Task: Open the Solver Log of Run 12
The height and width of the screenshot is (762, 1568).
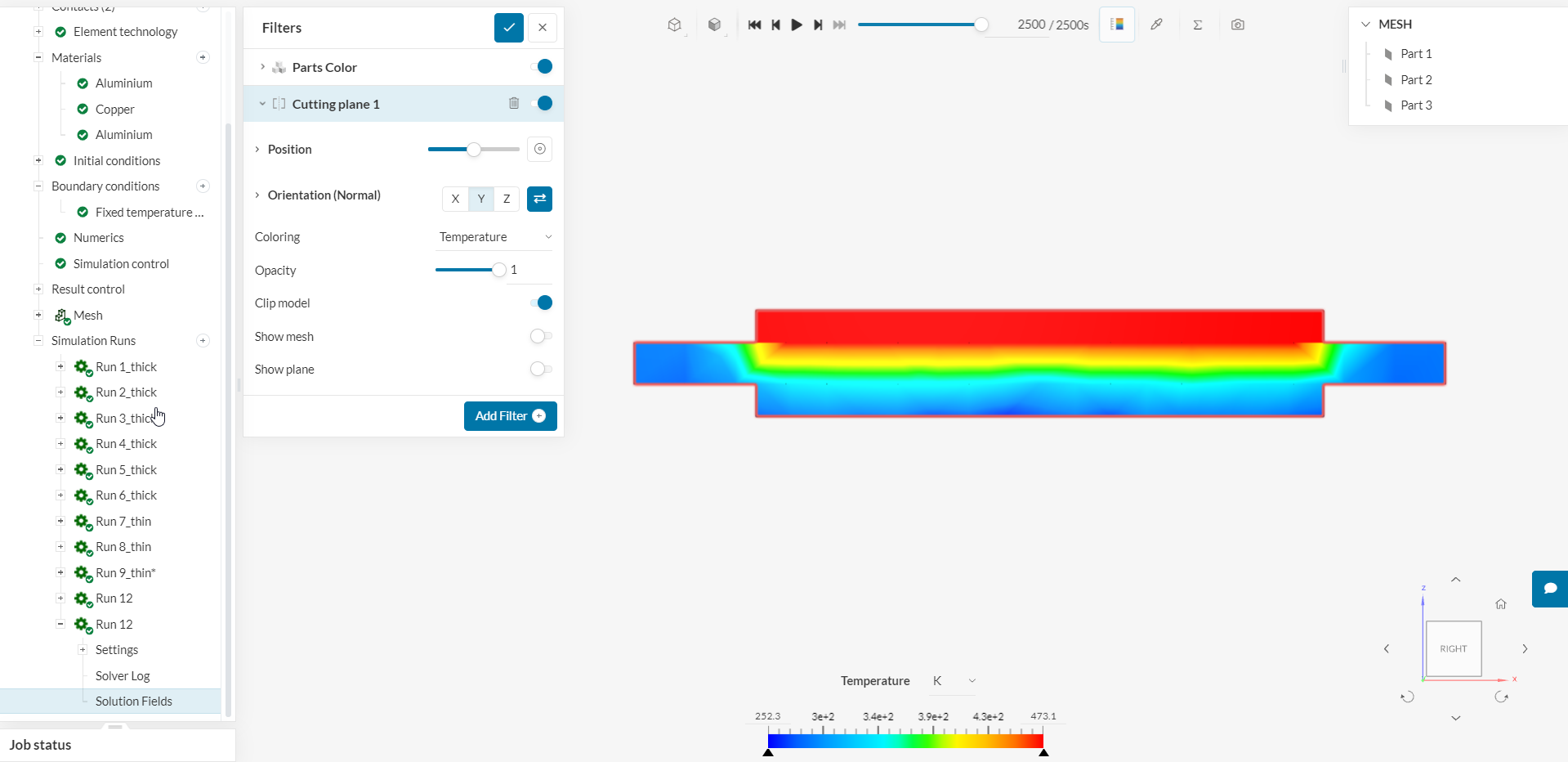Action: point(123,675)
